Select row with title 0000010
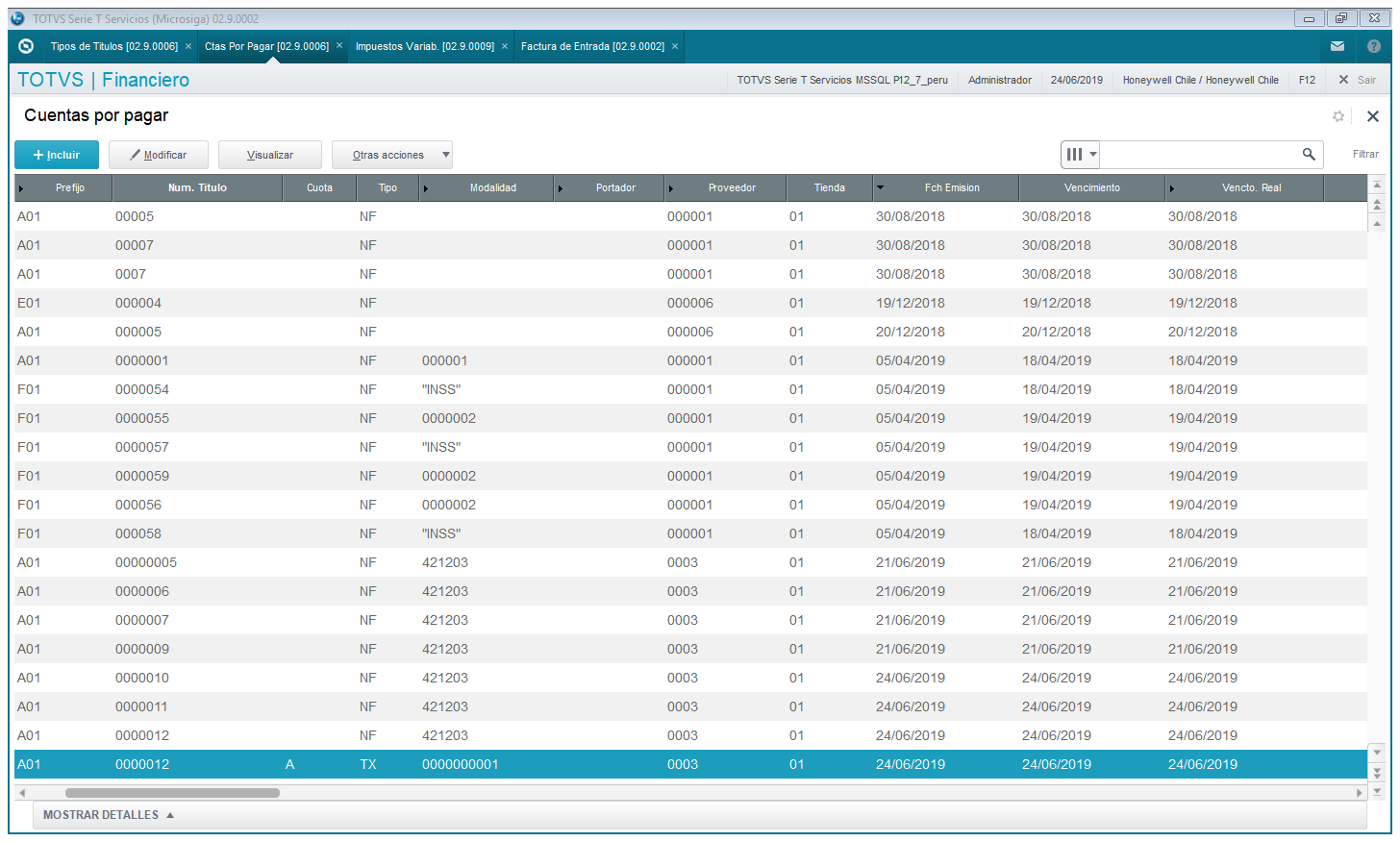Screen dimensions: 1400x842 [x=690, y=678]
